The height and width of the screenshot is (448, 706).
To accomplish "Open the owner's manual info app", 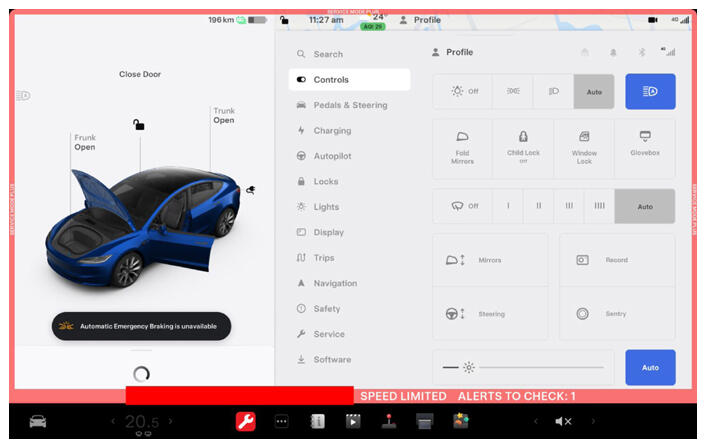I will pyautogui.click(x=317, y=421).
